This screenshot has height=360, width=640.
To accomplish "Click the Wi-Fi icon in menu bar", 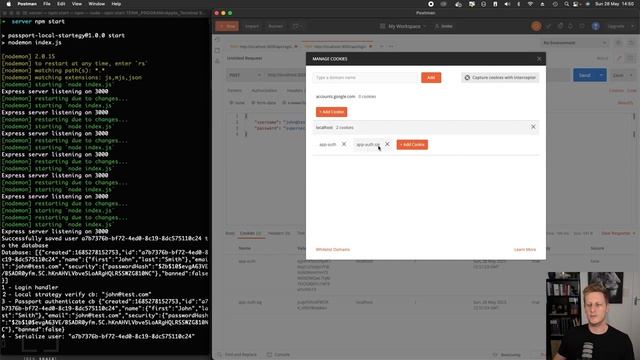I will point(530,4).
